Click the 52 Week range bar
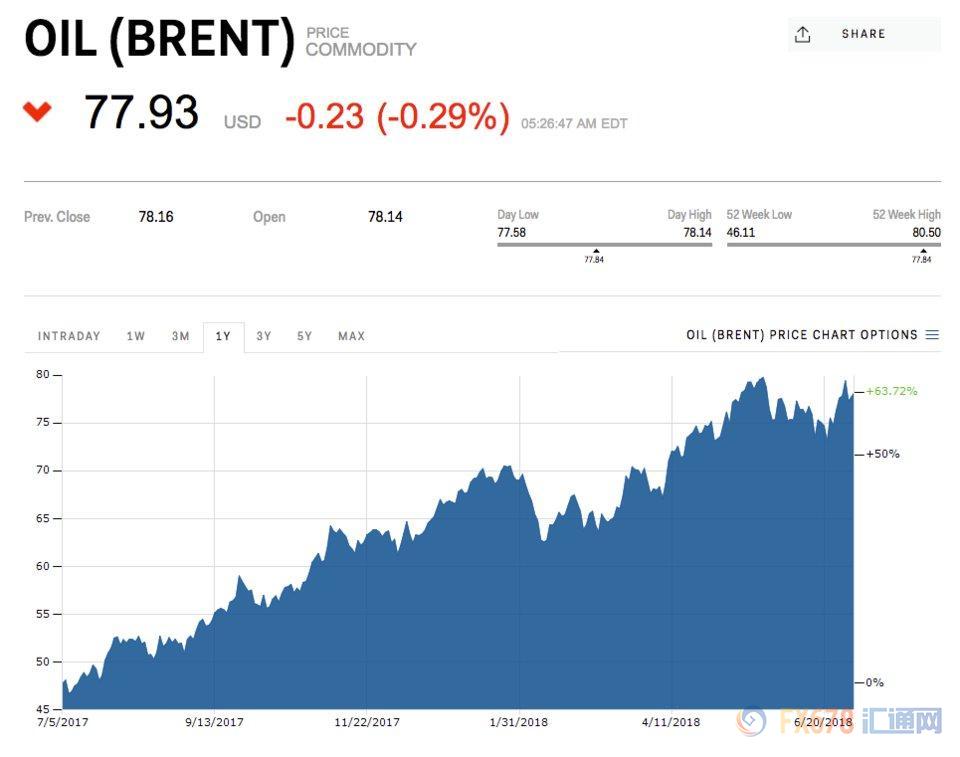960x757 pixels. pyautogui.click(x=833, y=243)
